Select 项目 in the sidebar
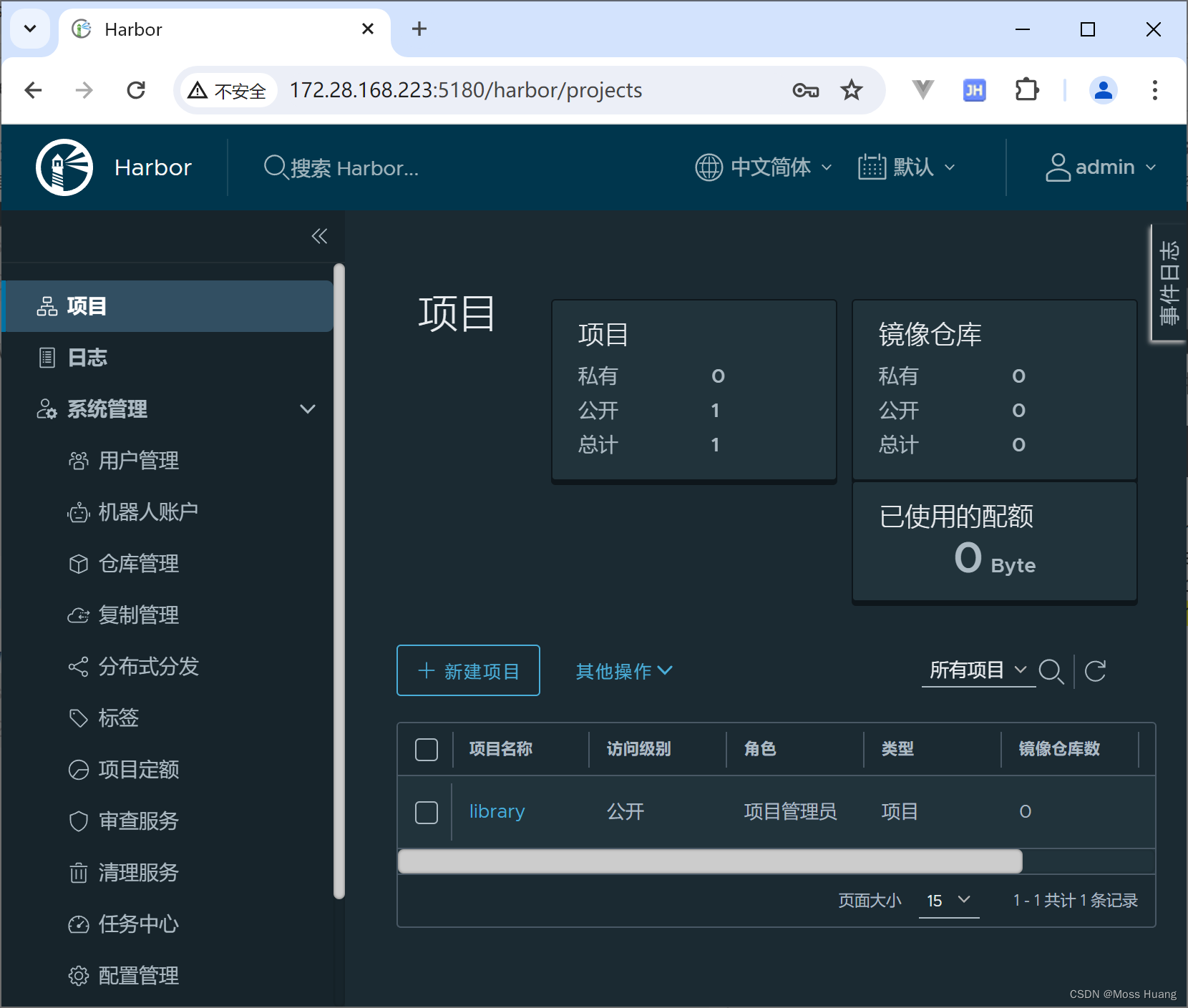The height and width of the screenshot is (1008, 1188). tap(167, 306)
